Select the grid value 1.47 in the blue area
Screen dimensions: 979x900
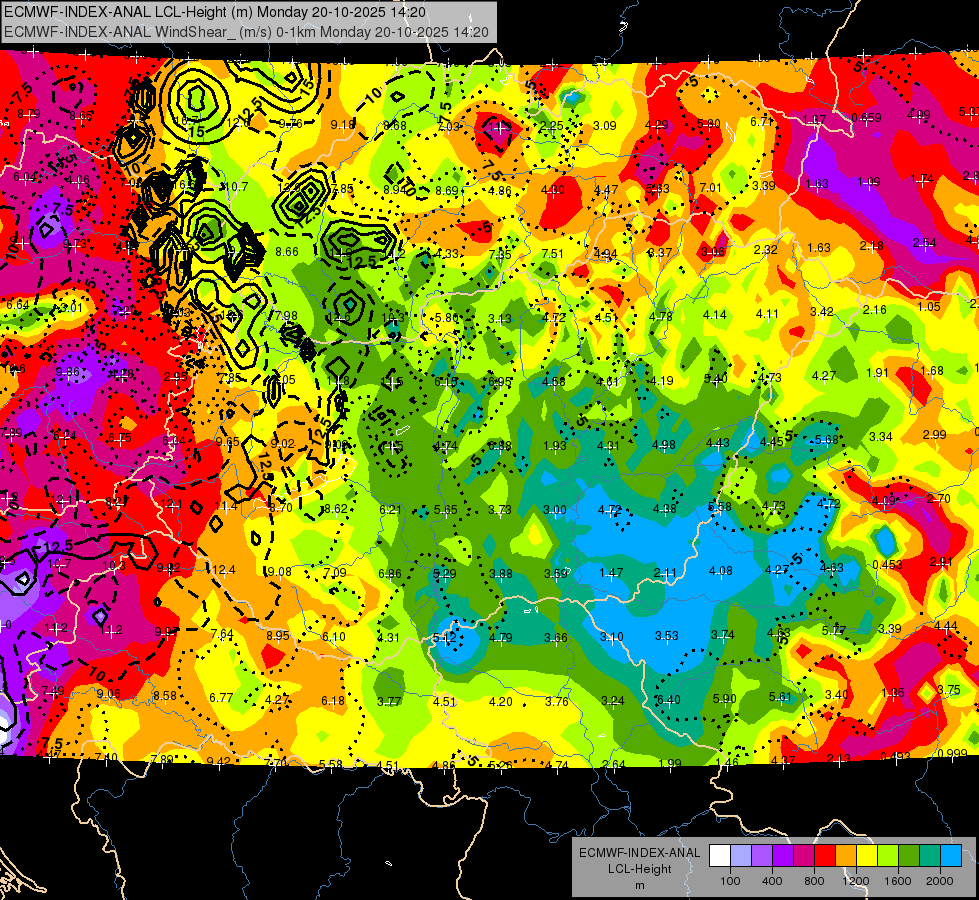point(611,573)
